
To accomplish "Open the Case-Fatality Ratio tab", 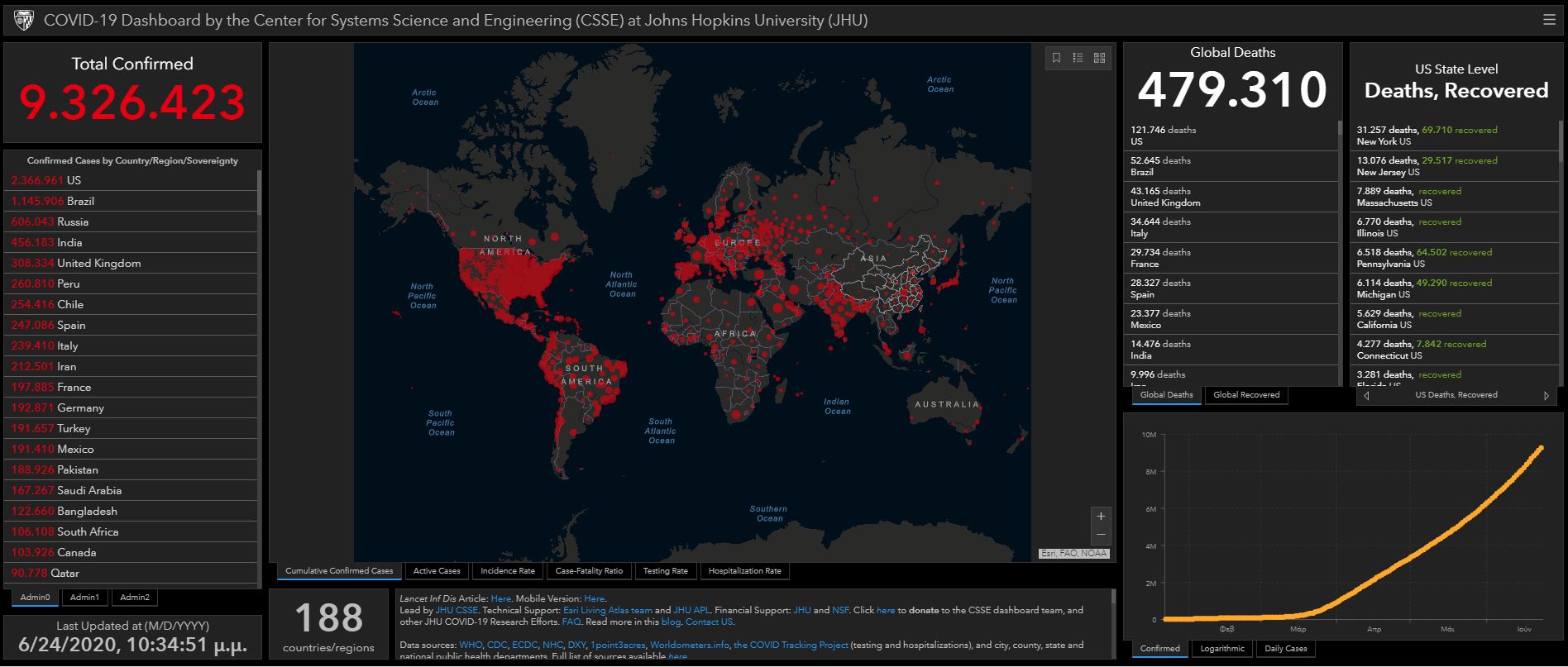I will point(589,571).
